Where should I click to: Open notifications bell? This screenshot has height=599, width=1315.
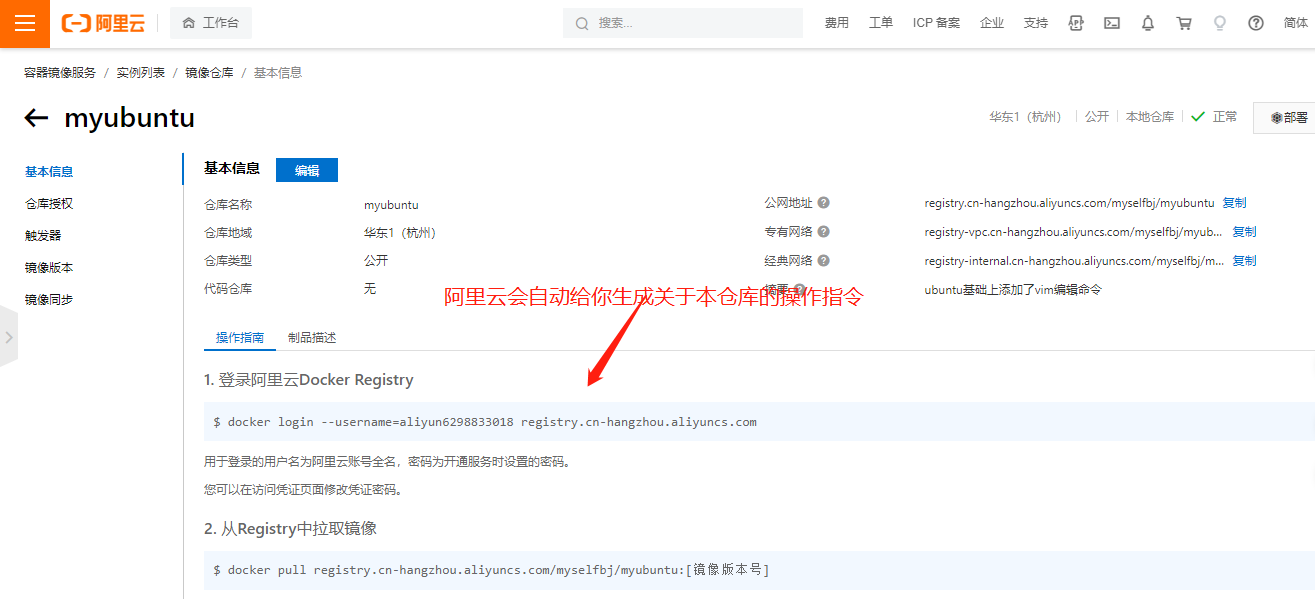point(1148,23)
